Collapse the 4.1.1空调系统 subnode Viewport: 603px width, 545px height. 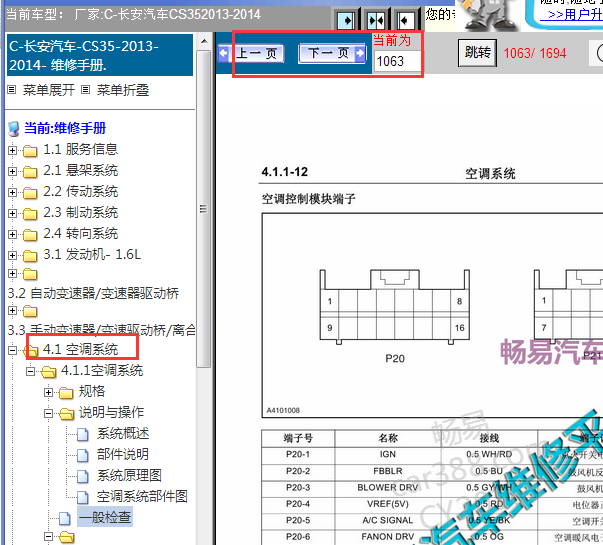[x=30, y=371]
